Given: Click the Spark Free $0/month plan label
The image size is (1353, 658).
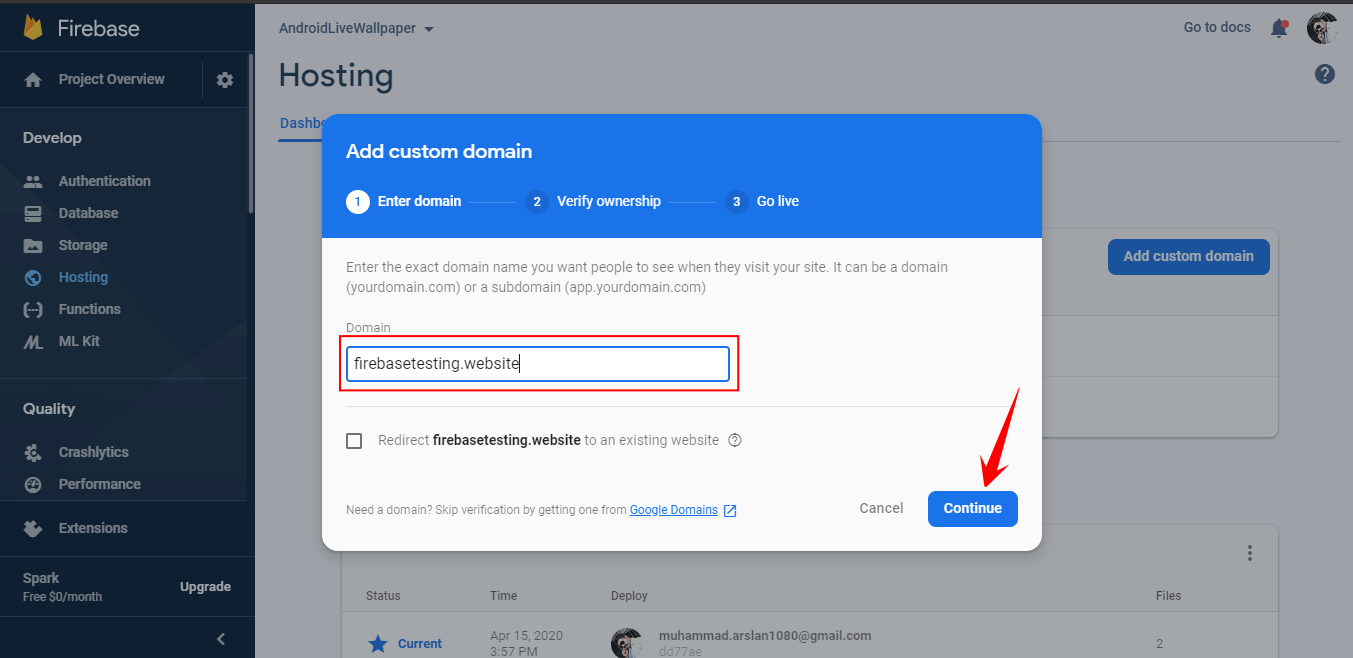Looking at the screenshot, I should click(62, 587).
